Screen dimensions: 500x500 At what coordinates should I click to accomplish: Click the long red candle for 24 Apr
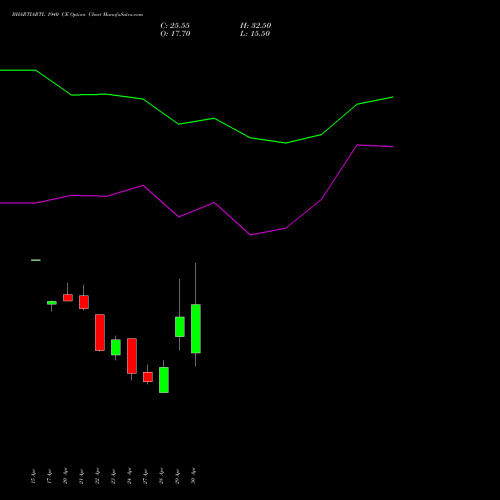coord(132,356)
